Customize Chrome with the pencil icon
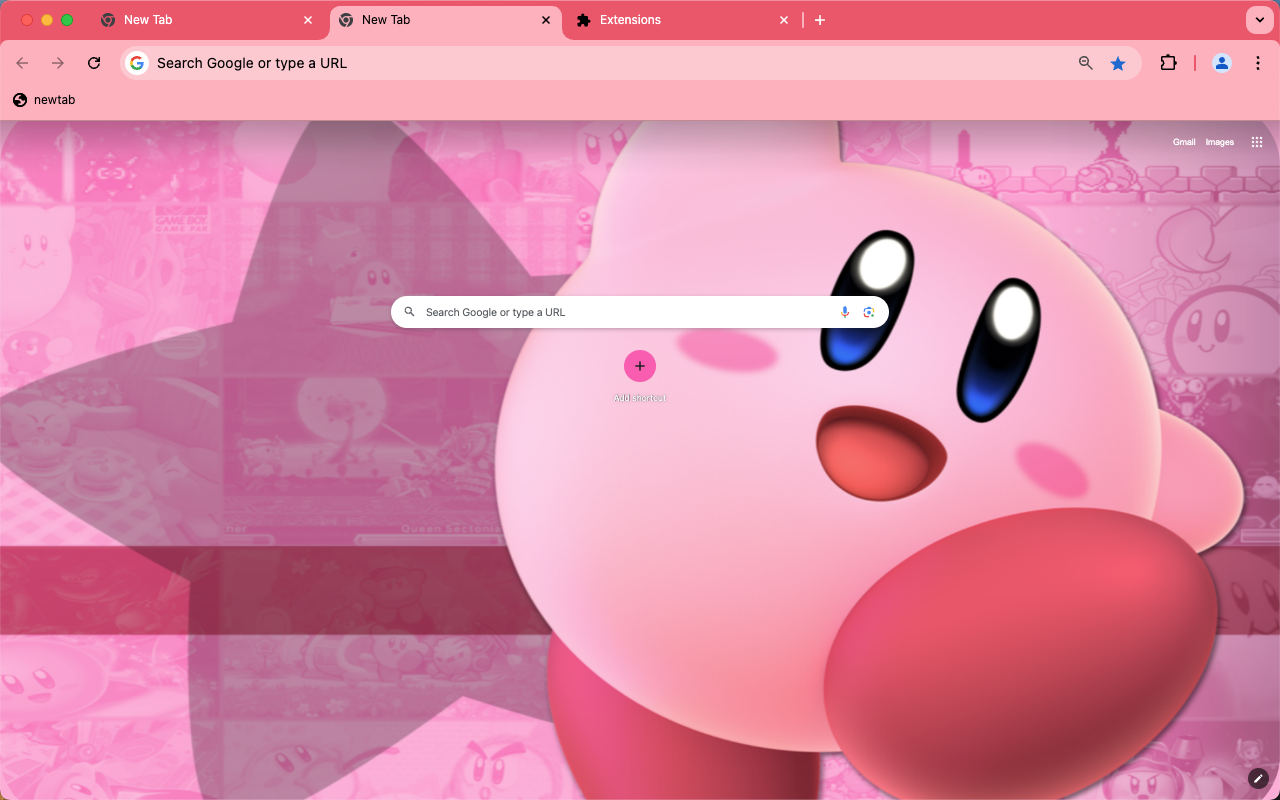The width and height of the screenshot is (1280, 800). [1258, 778]
